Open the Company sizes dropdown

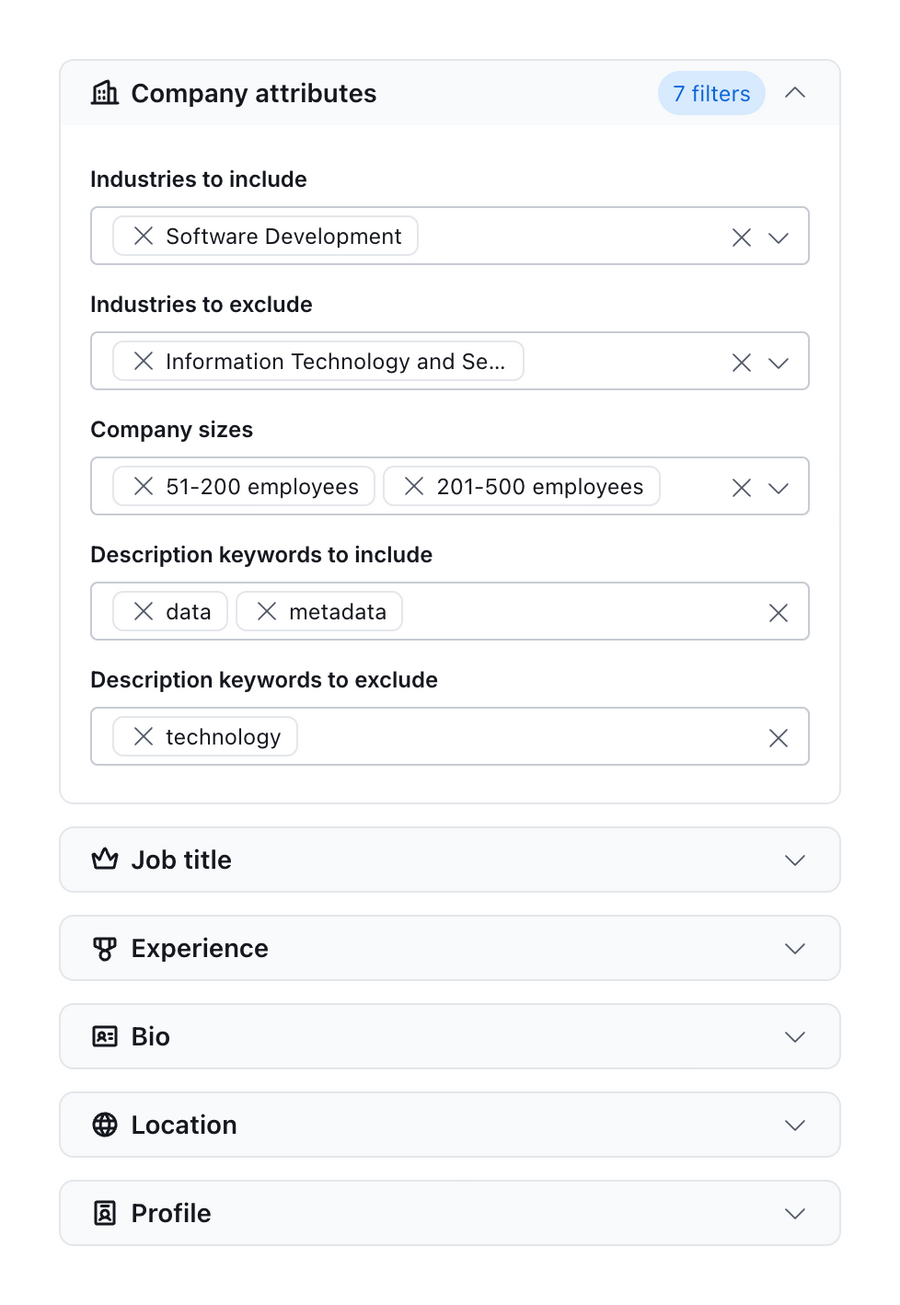(779, 486)
